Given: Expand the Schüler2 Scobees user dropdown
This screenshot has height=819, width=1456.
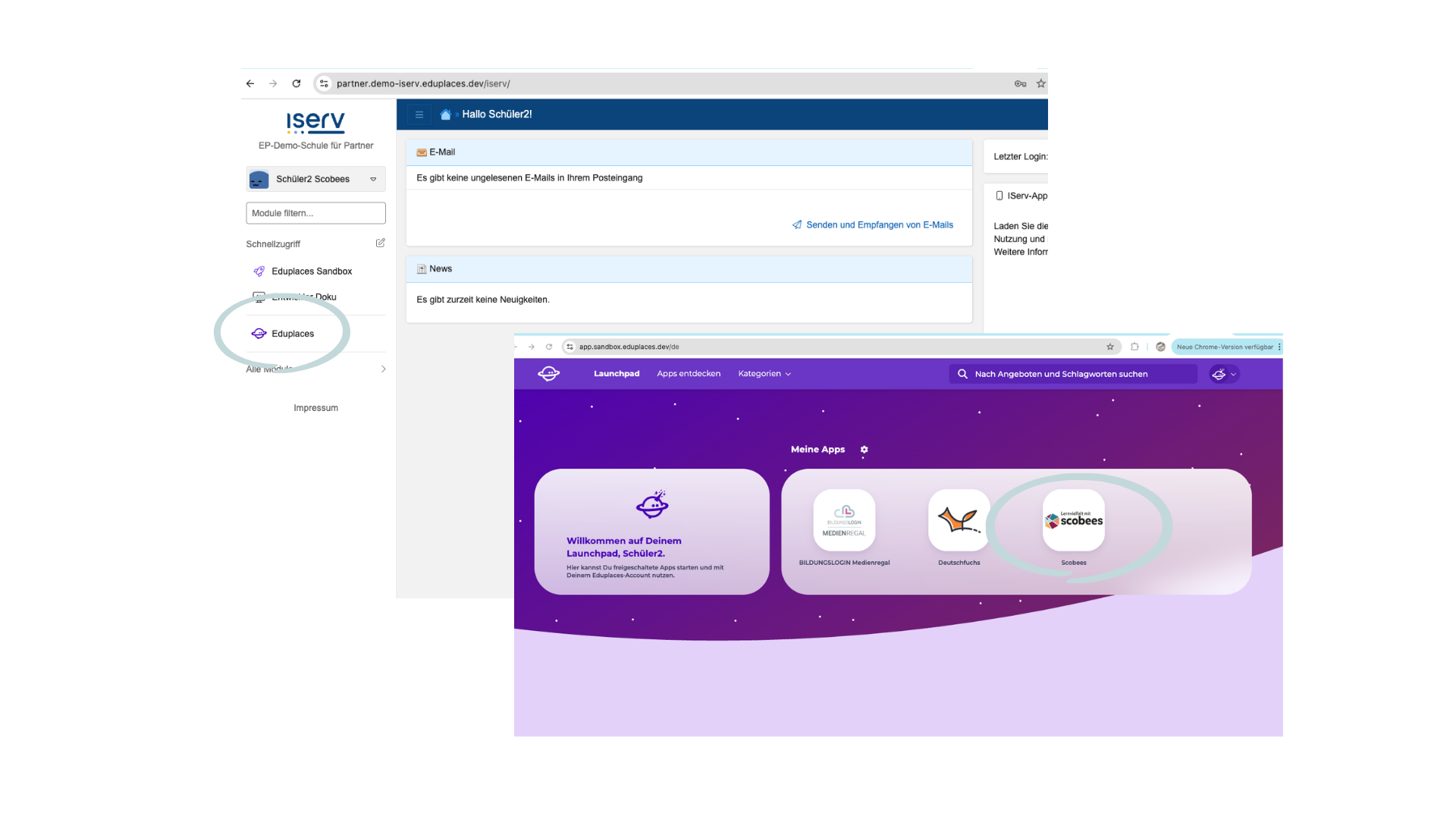Looking at the screenshot, I should click(x=373, y=179).
